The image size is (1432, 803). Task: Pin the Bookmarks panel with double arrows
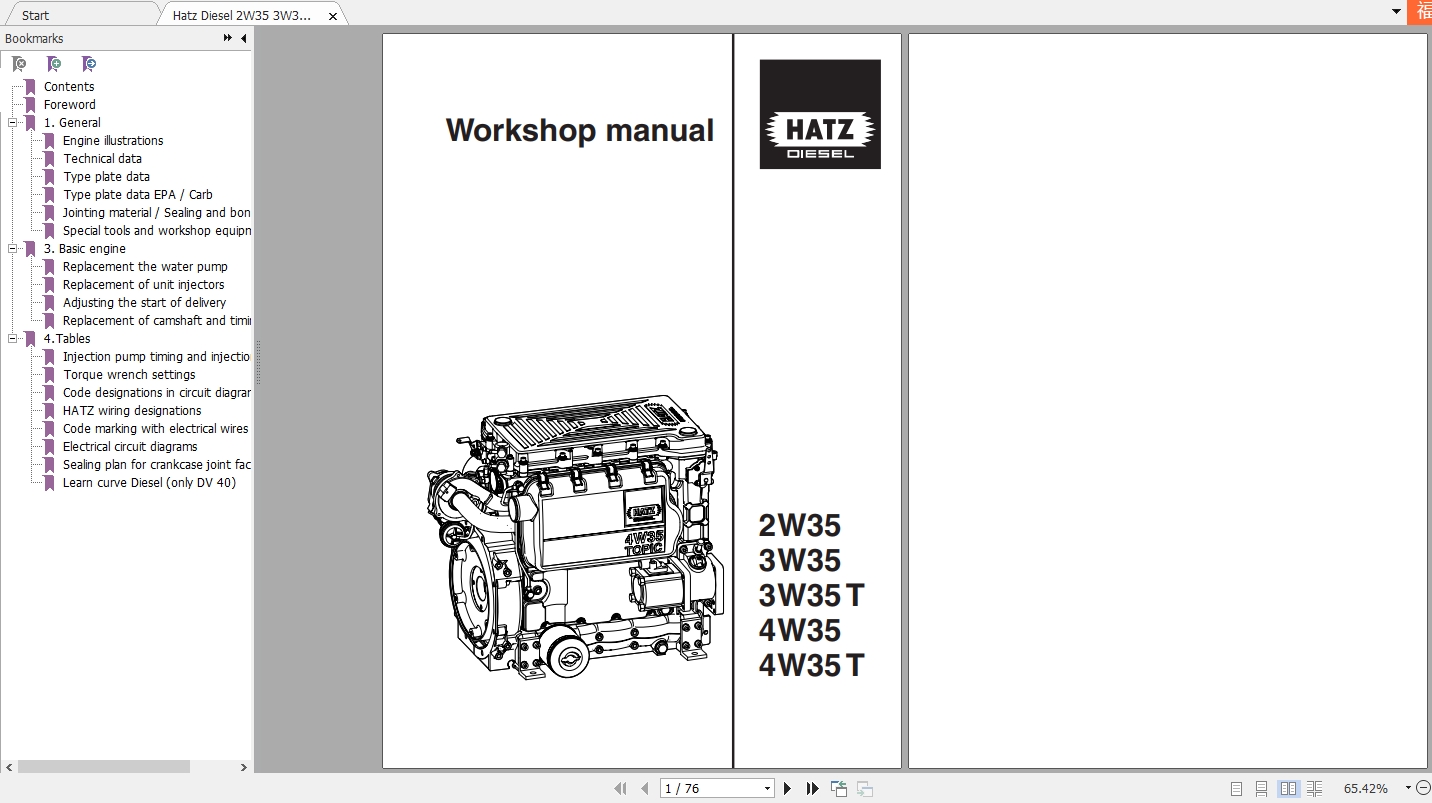(227, 38)
